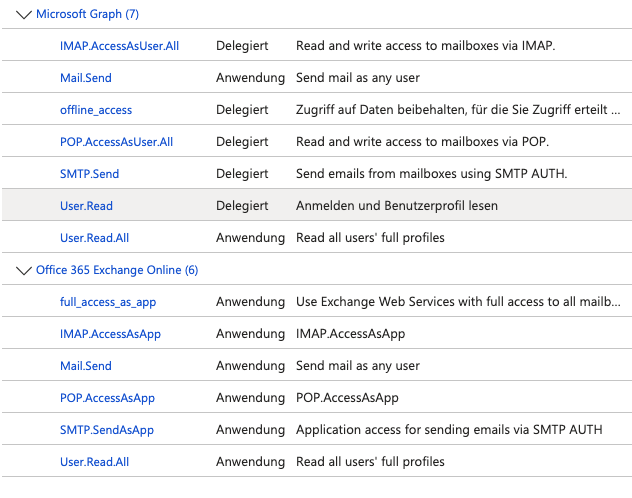Viewport: 632px width, 498px height.
Task: Click 'Delegiert' type in the SMTP.Send row
Action: (x=242, y=174)
